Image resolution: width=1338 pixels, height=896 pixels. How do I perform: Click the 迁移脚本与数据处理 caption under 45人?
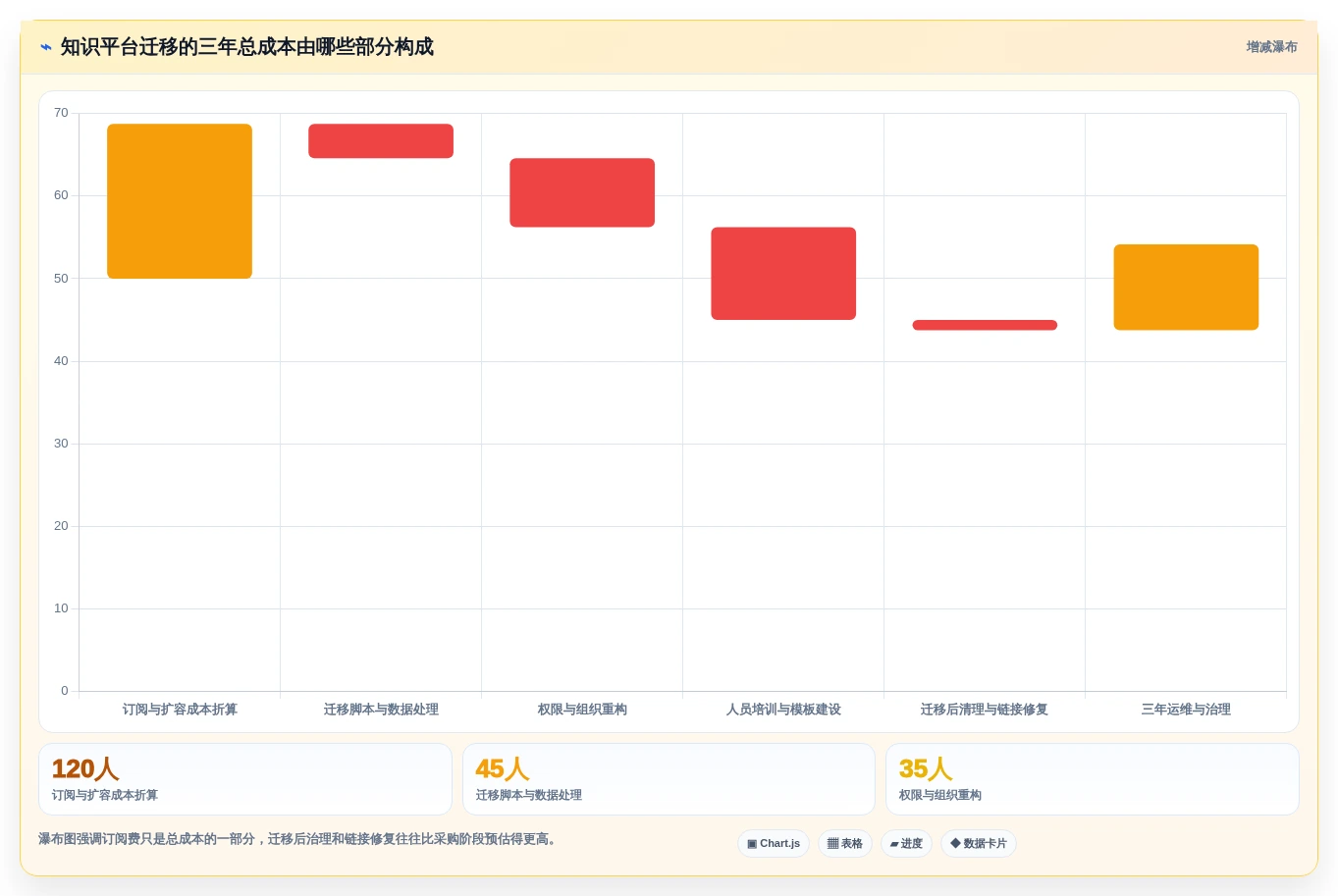(529, 795)
